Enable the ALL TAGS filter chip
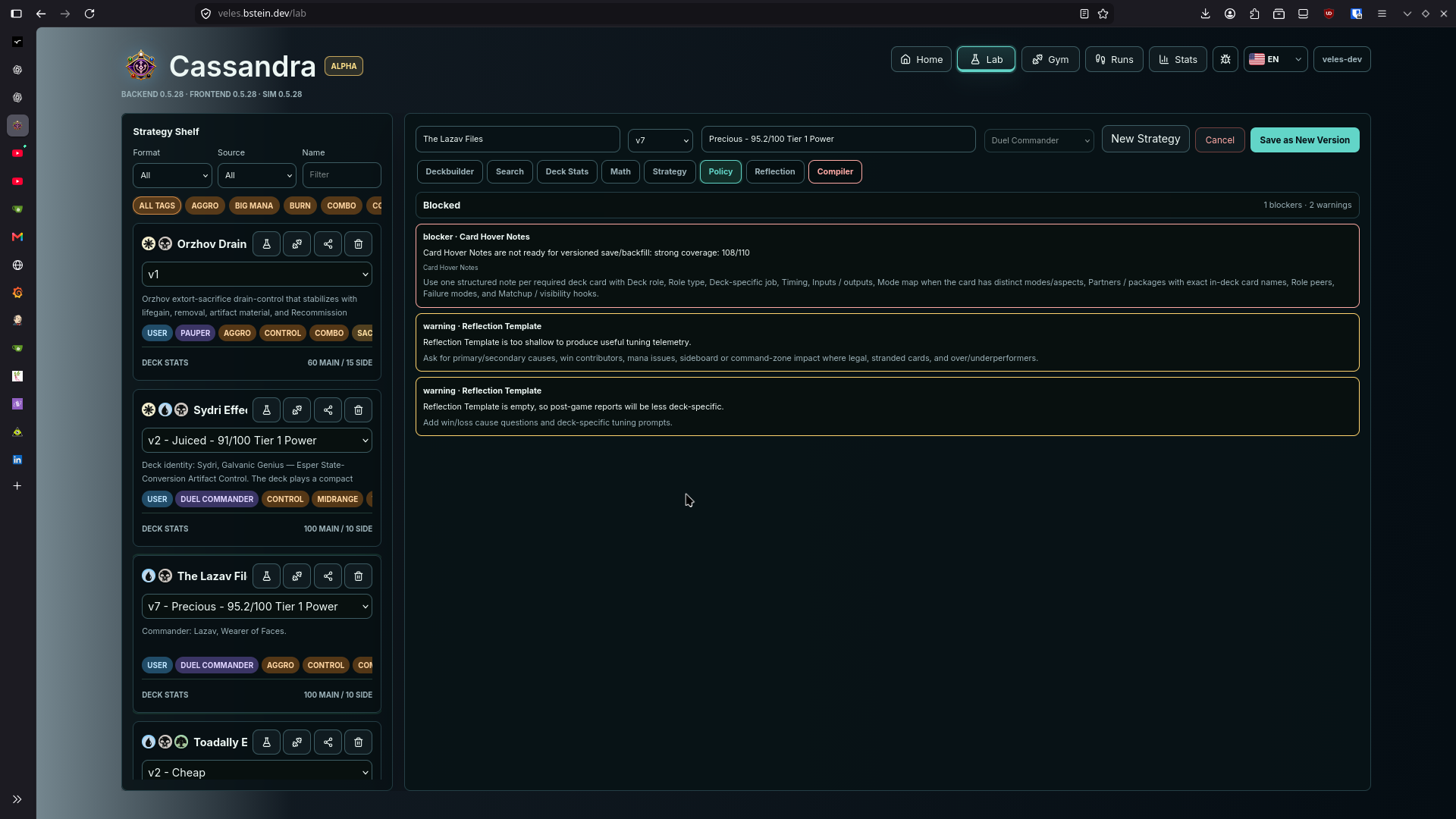 click(x=157, y=206)
